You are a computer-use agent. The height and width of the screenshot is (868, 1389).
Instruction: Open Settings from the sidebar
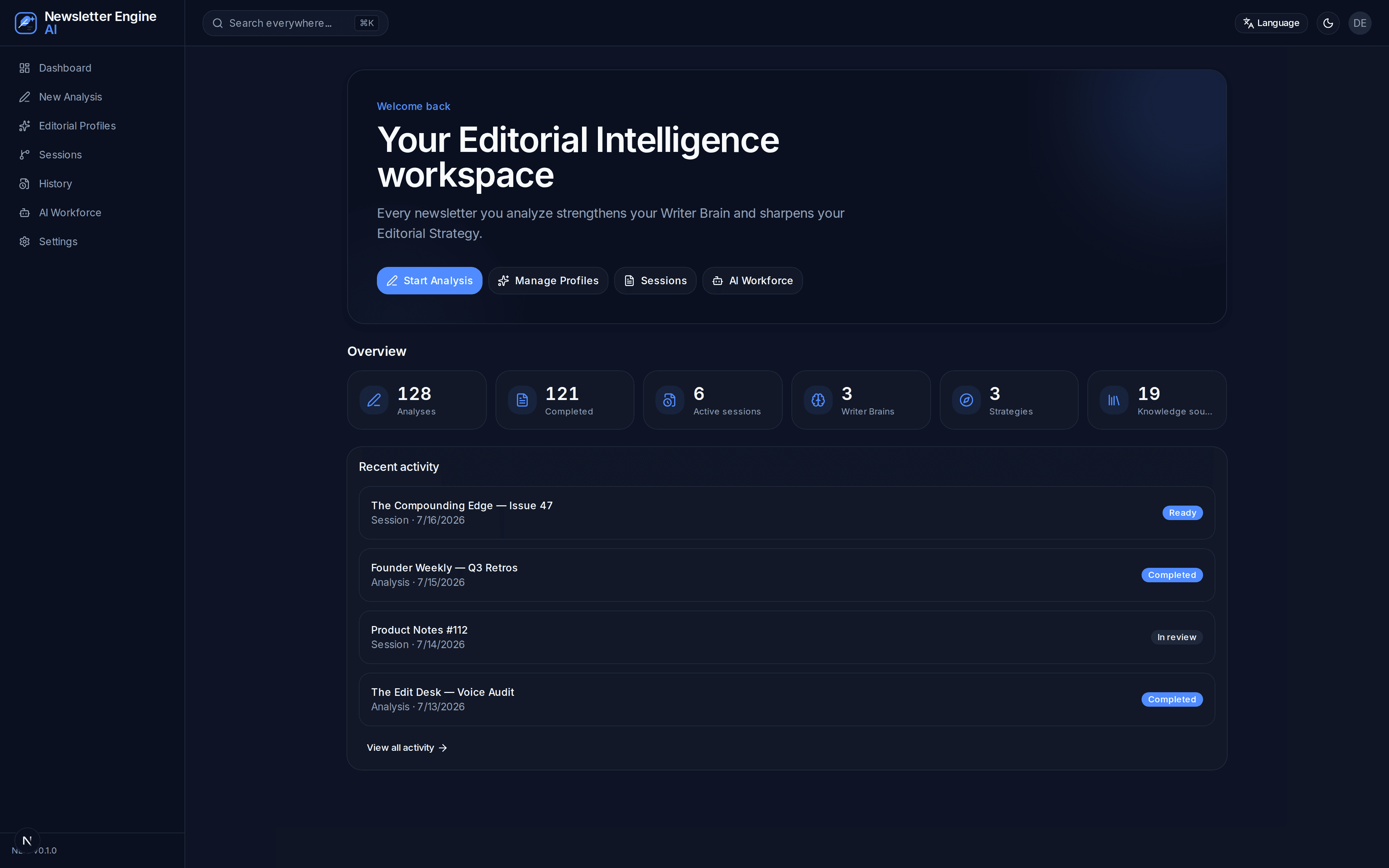(x=92, y=242)
